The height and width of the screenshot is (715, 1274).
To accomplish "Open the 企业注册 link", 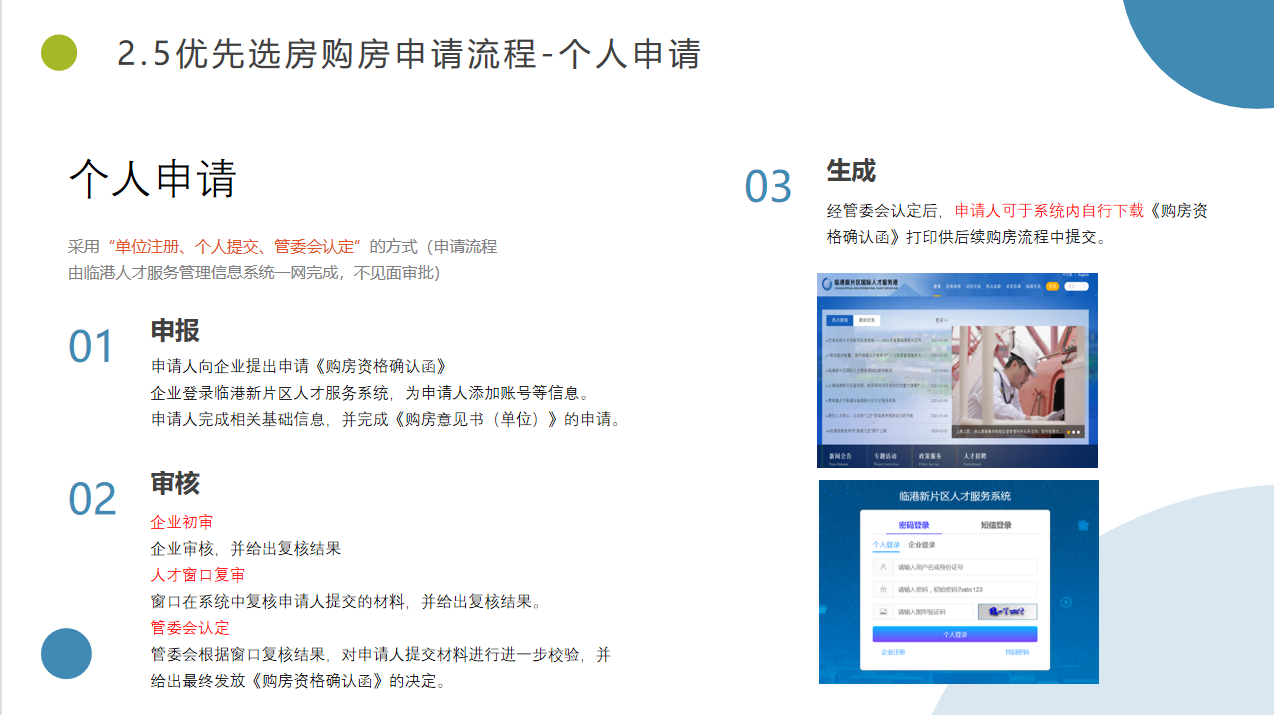I will point(893,652).
